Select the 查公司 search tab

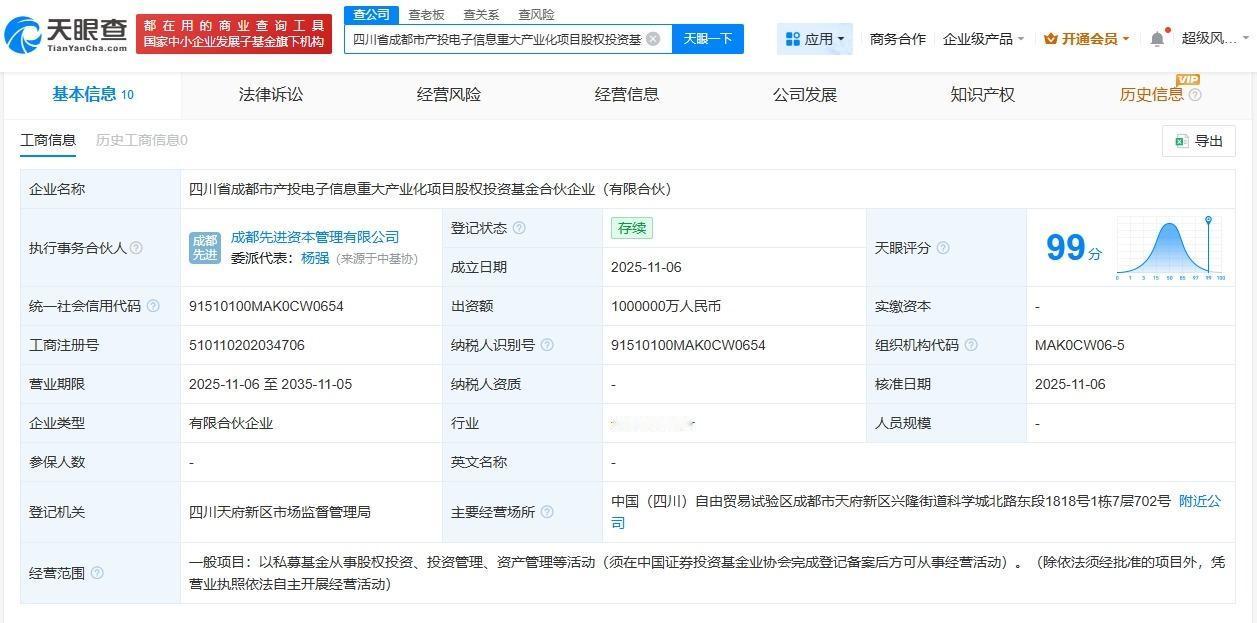371,14
